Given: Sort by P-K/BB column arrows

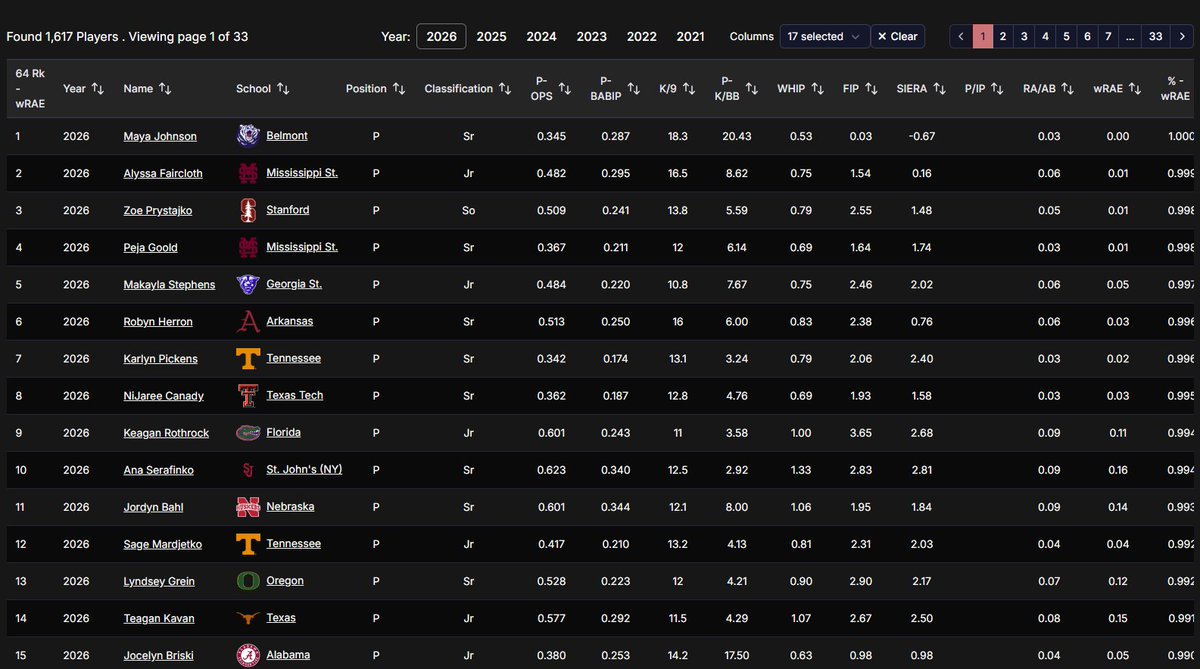Looking at the screenshot, I should [x=752, y=88].
